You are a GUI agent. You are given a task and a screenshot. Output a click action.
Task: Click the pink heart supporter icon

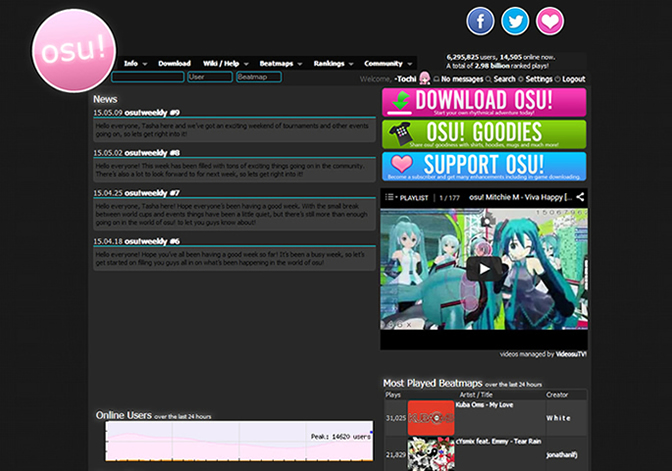tap(550, 21)
